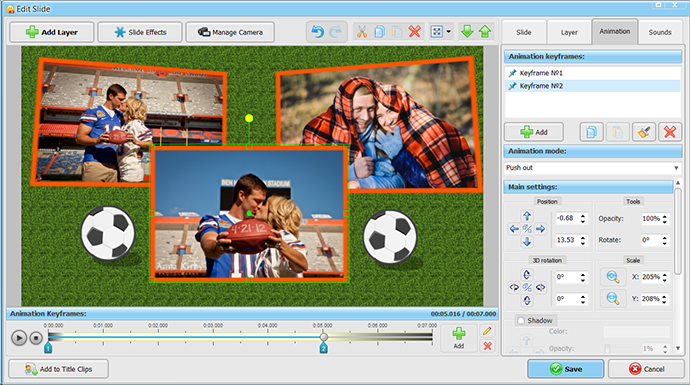Click the position down arrow
The height and width of the screenshot is (385, 690).
[527, 242]
